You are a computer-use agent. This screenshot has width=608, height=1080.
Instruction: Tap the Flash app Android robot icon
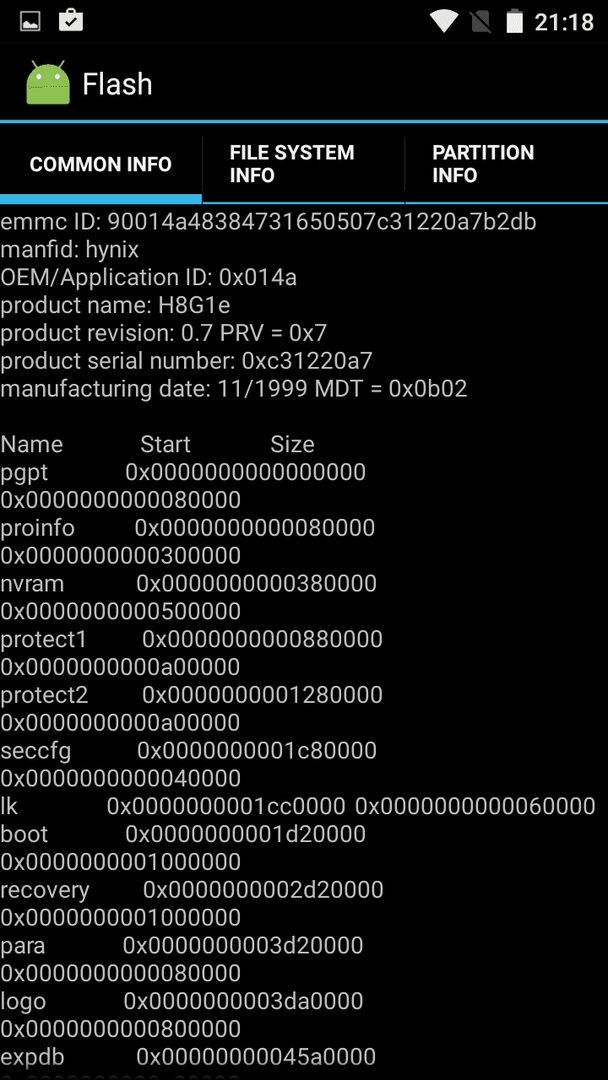tap(48, 83)
